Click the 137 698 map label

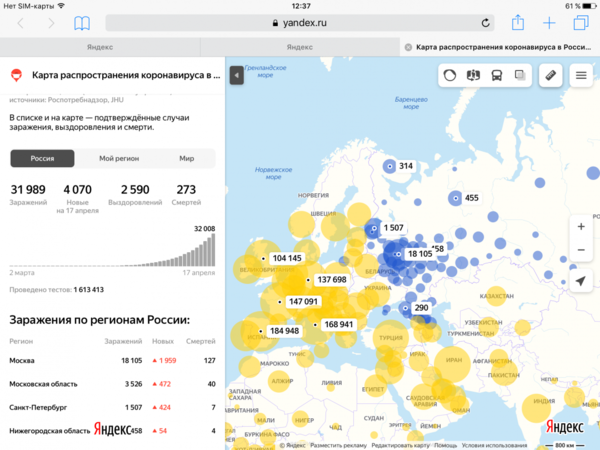pos(332,280)
